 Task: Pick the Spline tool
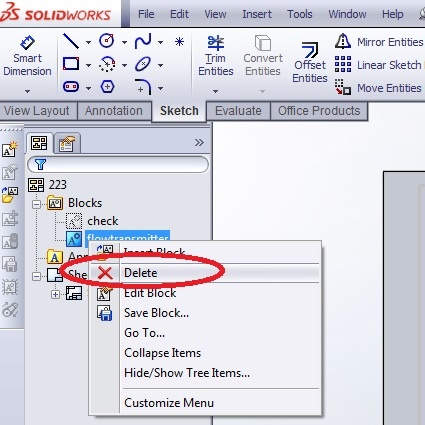click(143, 41)
